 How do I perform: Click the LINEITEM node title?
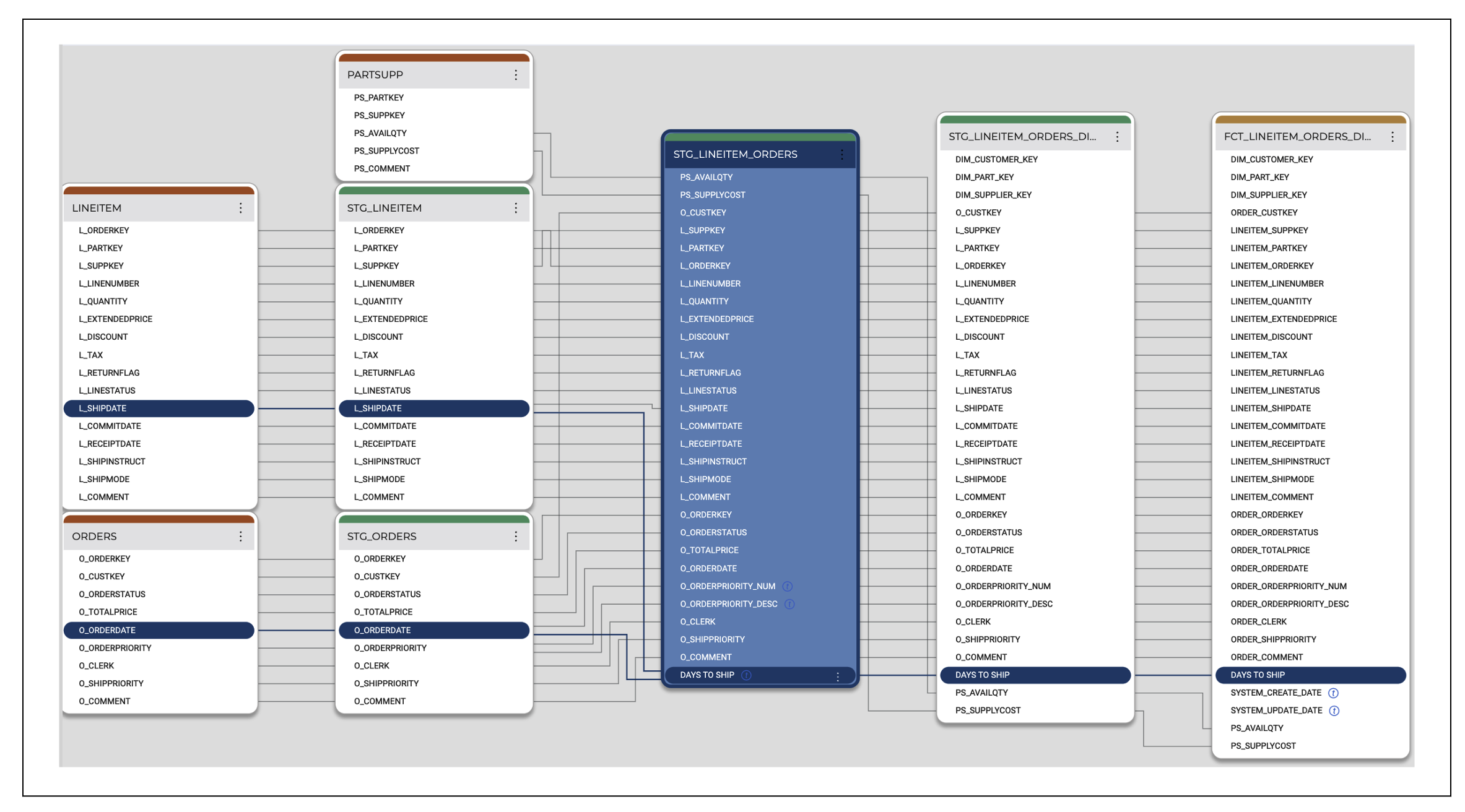click(97, 208)
